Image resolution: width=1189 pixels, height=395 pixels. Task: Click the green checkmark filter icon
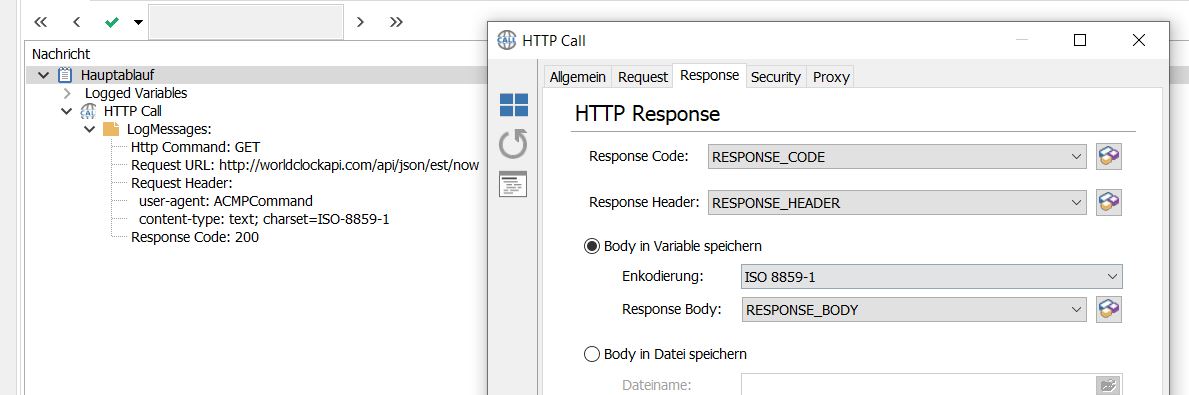(x=112, y=22)
